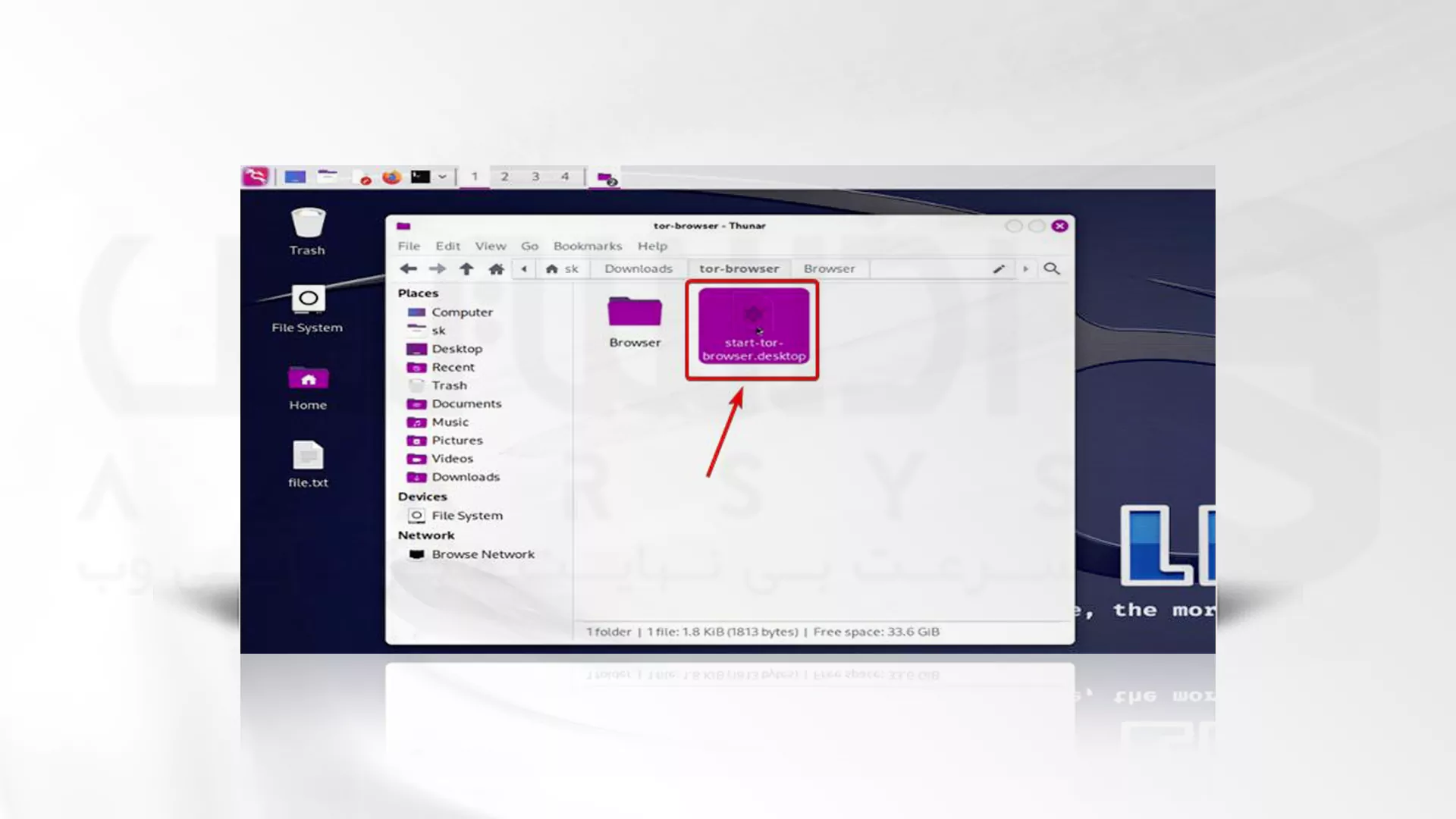Screen dimensions: 1456x819
Task: Go back with the back arrow
Action: coord(409,268)
